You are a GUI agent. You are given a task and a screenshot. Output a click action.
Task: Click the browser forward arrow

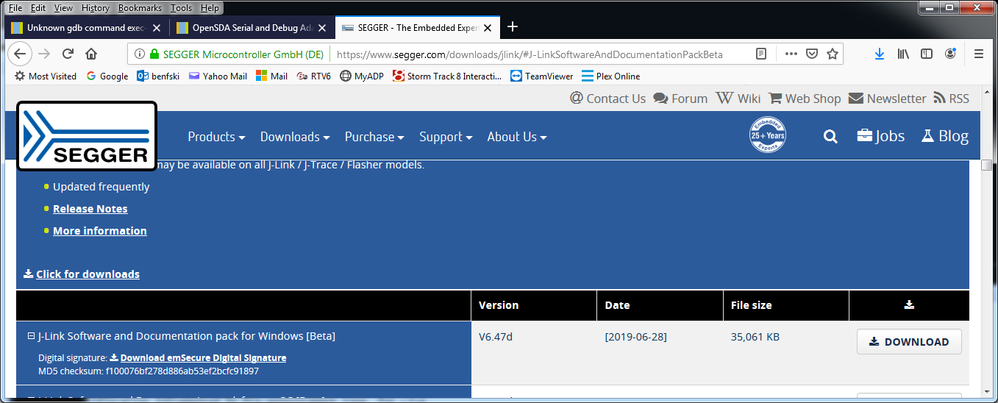coord(44,53)
